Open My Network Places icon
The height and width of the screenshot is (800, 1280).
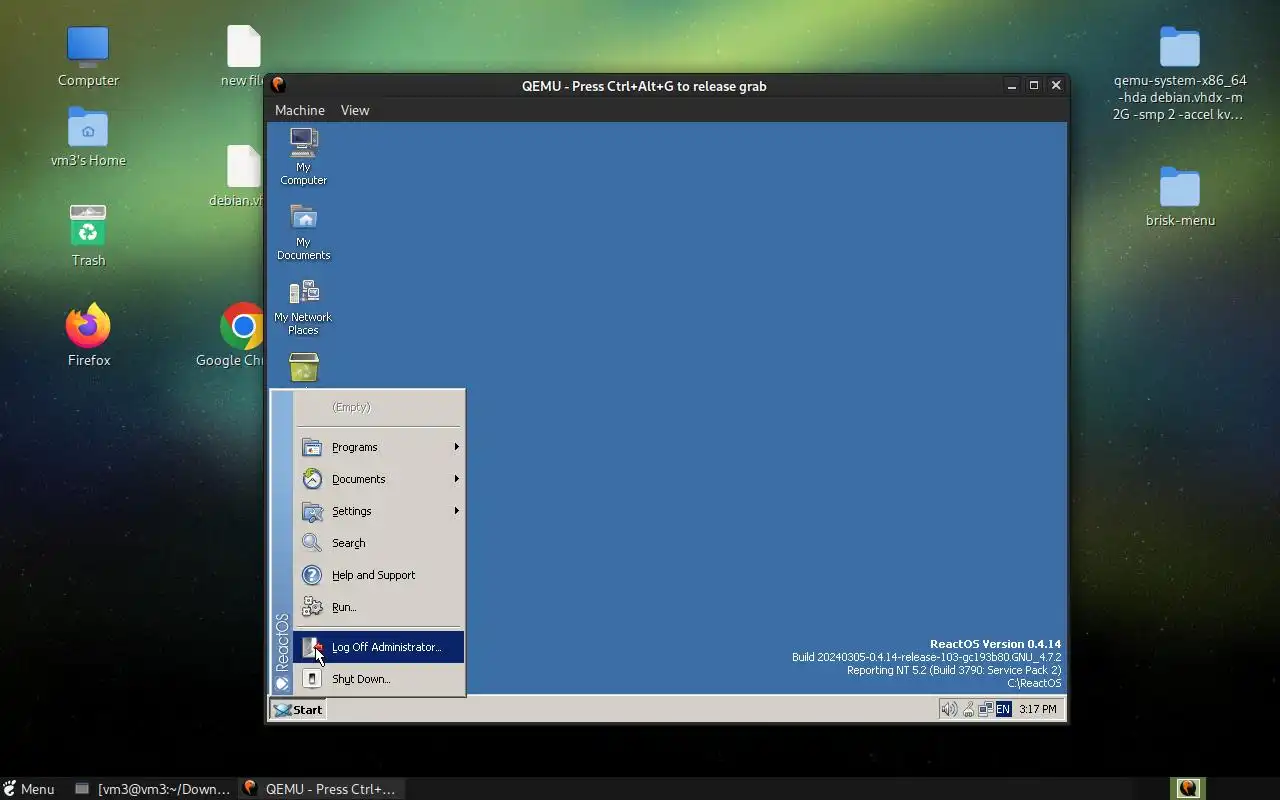(304, 292)
